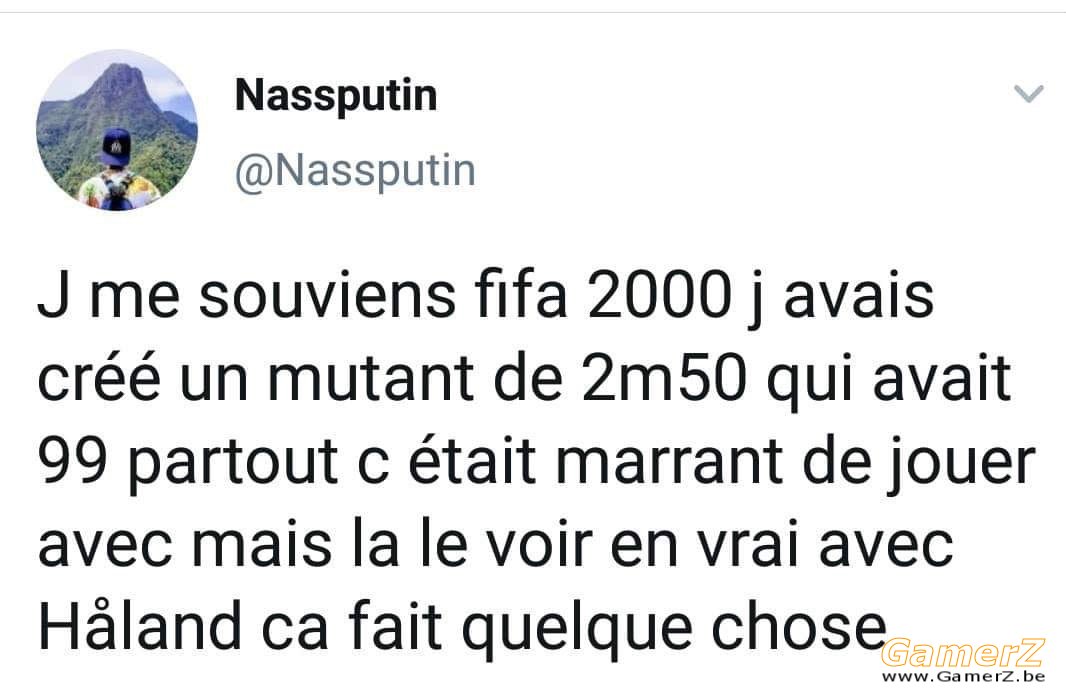Viewport: 1066px width, 692px height.
Task: Click the 2m50 height text
Action: coord(664,379)
